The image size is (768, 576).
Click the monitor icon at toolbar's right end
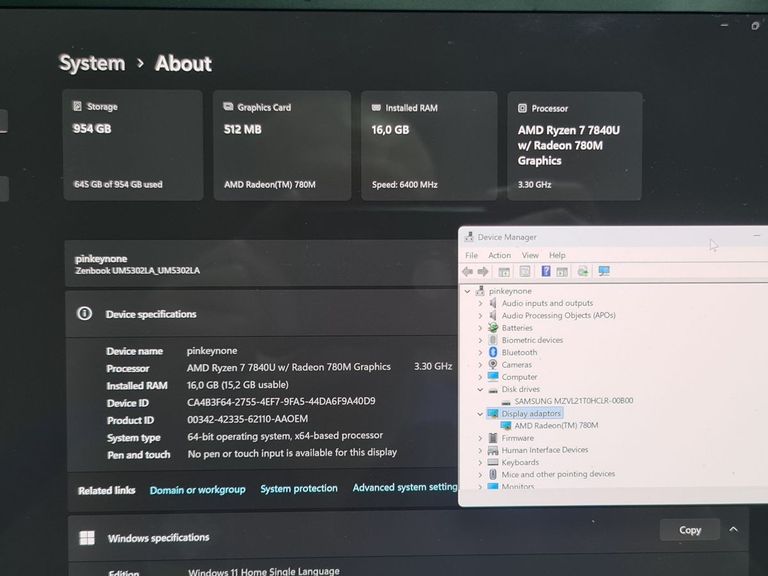[604, 271]
